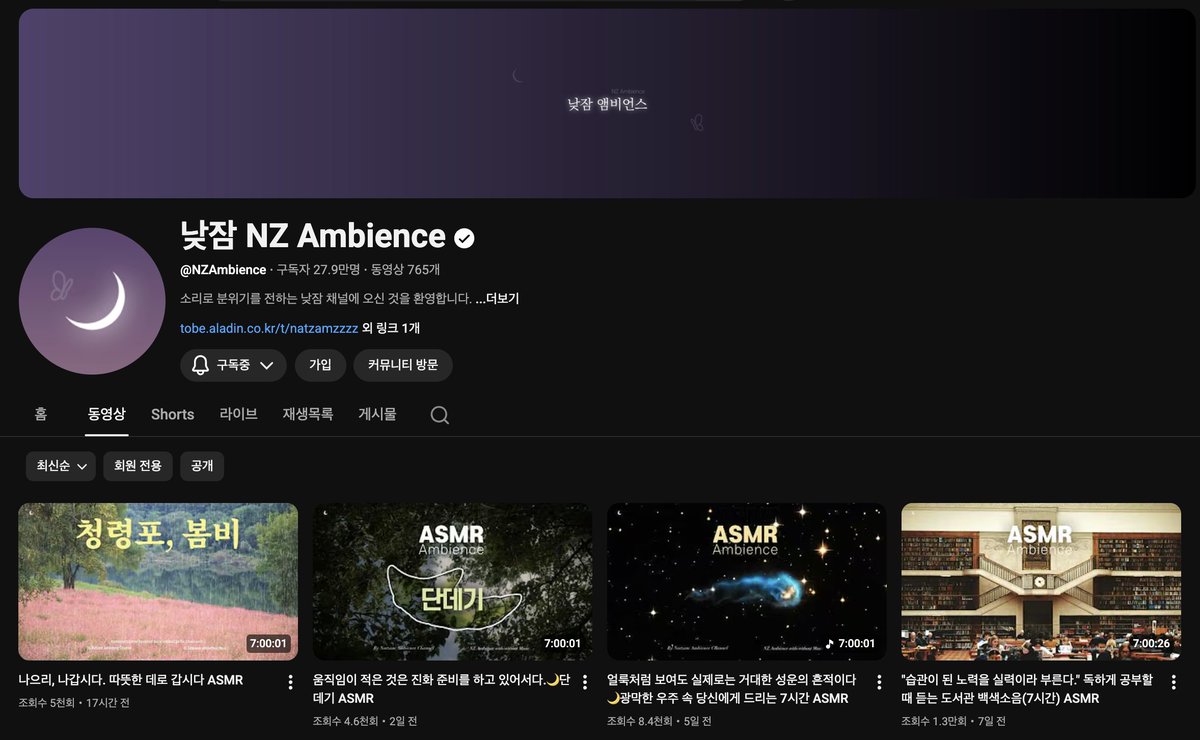Click the @NZAmbience channel handle

pyautogui.click(x=223, y=270)
